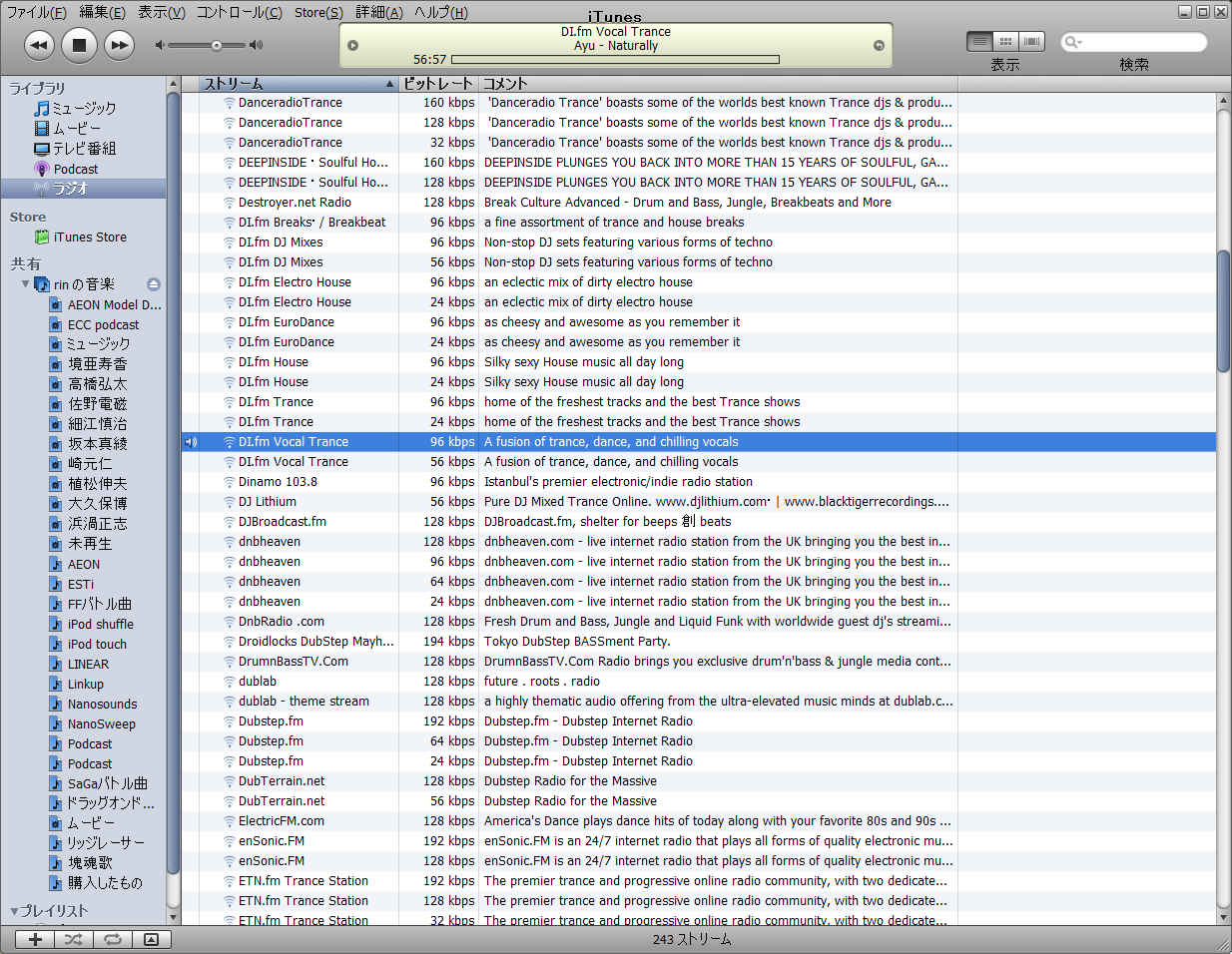Open the NanoSweep shared playlist
1232x954 pixels.
click(93, 724)
